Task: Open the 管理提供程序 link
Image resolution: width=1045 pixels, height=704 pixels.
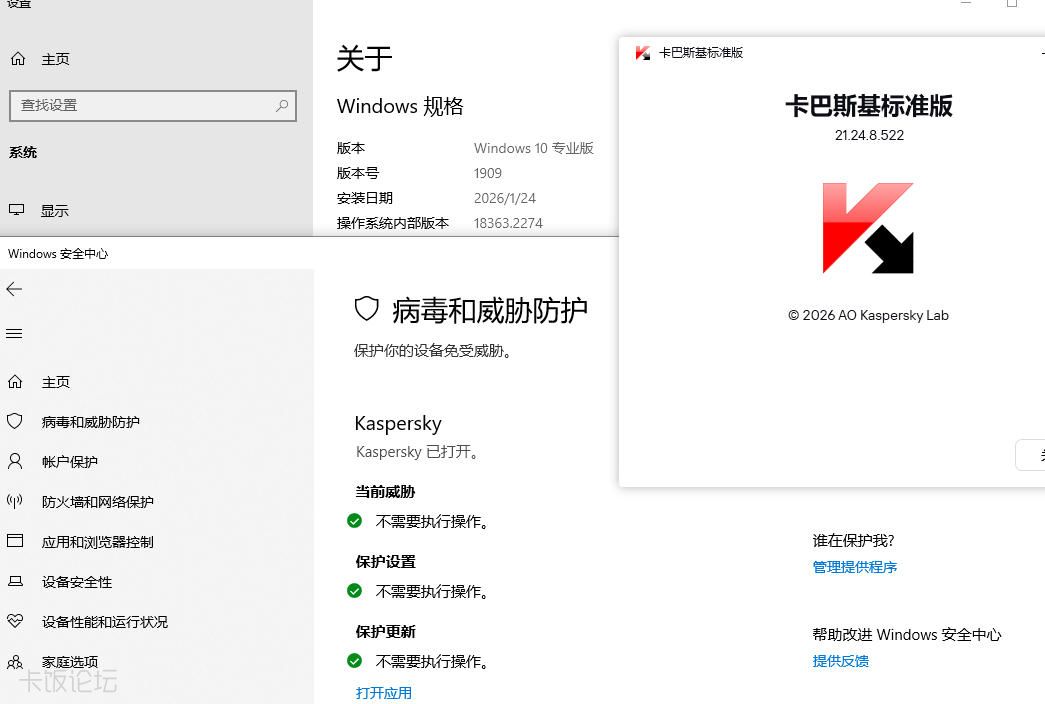Action: tap(854, 567)
